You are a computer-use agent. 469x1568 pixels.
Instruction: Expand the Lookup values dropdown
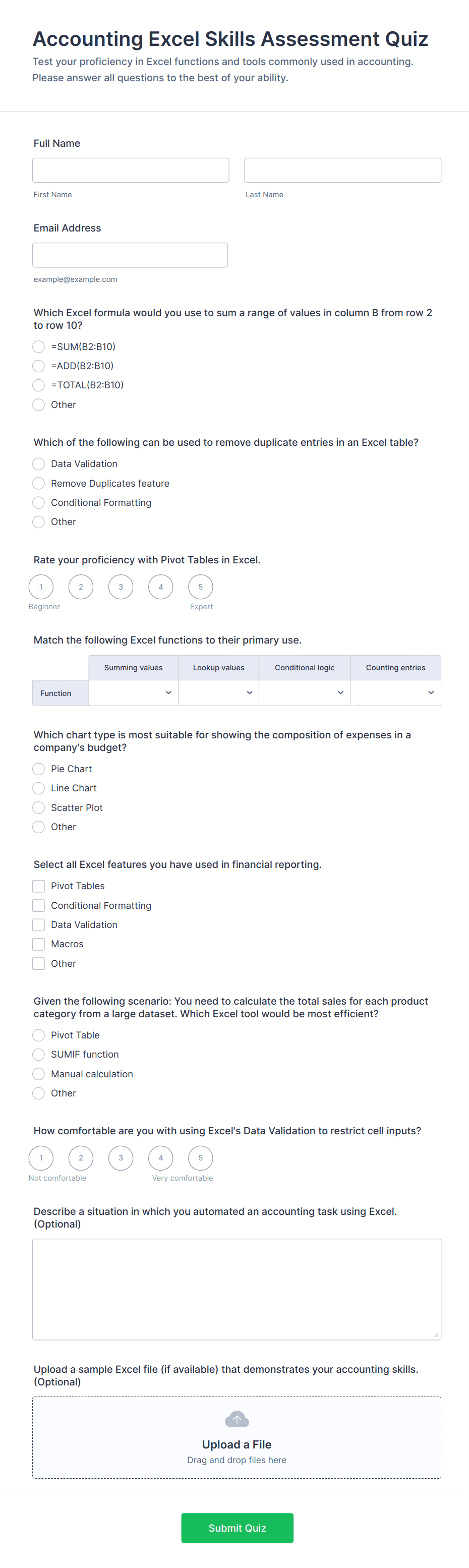click(218, 692)
